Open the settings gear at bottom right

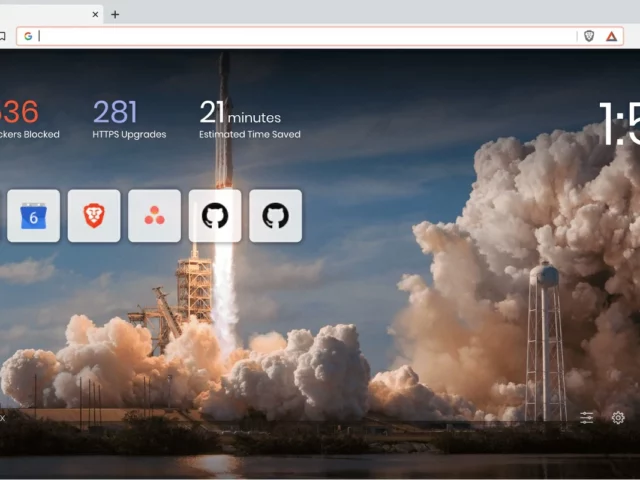(618, 418)
